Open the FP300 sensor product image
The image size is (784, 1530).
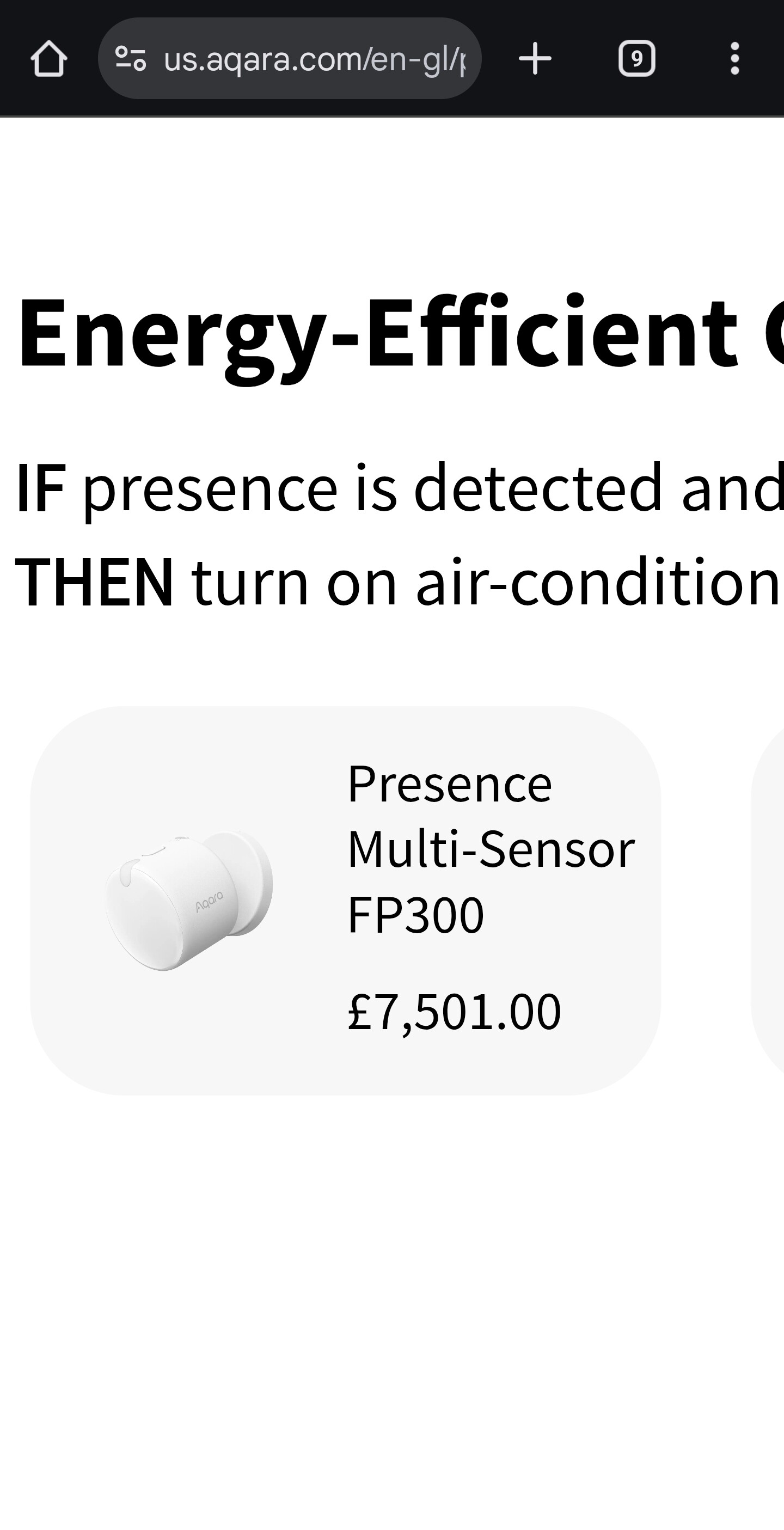tap(189, 901)
